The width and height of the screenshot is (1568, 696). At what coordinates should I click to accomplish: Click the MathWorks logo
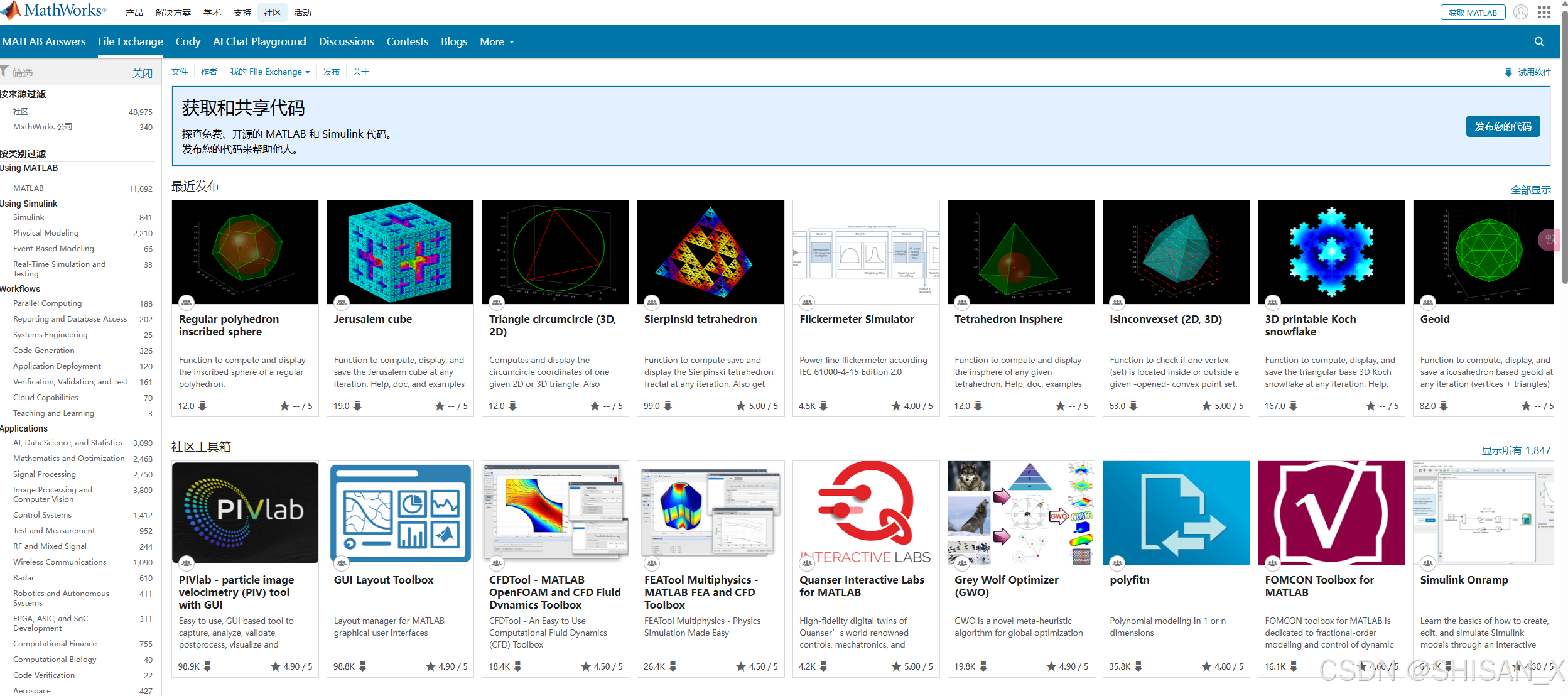(x=54, y=11)
